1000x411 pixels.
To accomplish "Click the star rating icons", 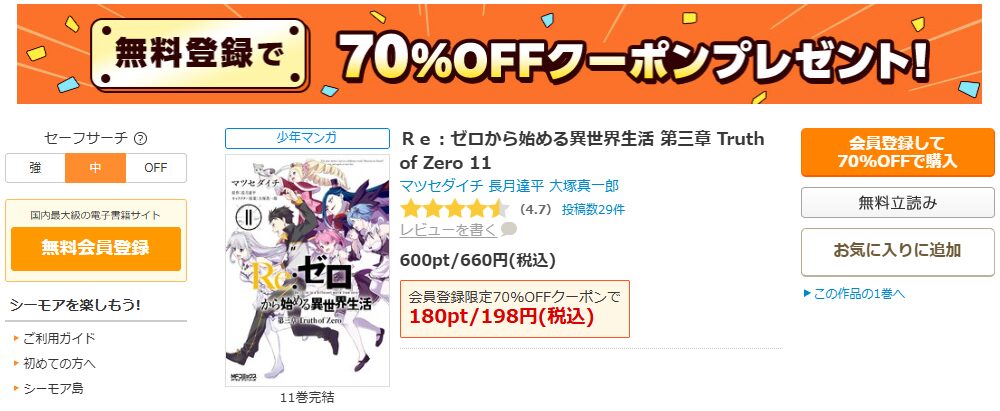I will [455, 209].
